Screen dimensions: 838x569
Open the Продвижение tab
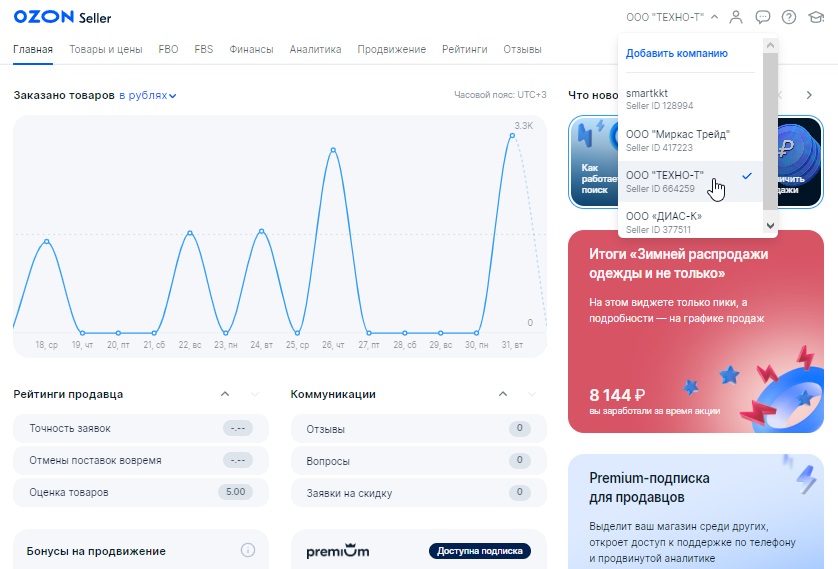pyautogui.click(x=392, y=50)
